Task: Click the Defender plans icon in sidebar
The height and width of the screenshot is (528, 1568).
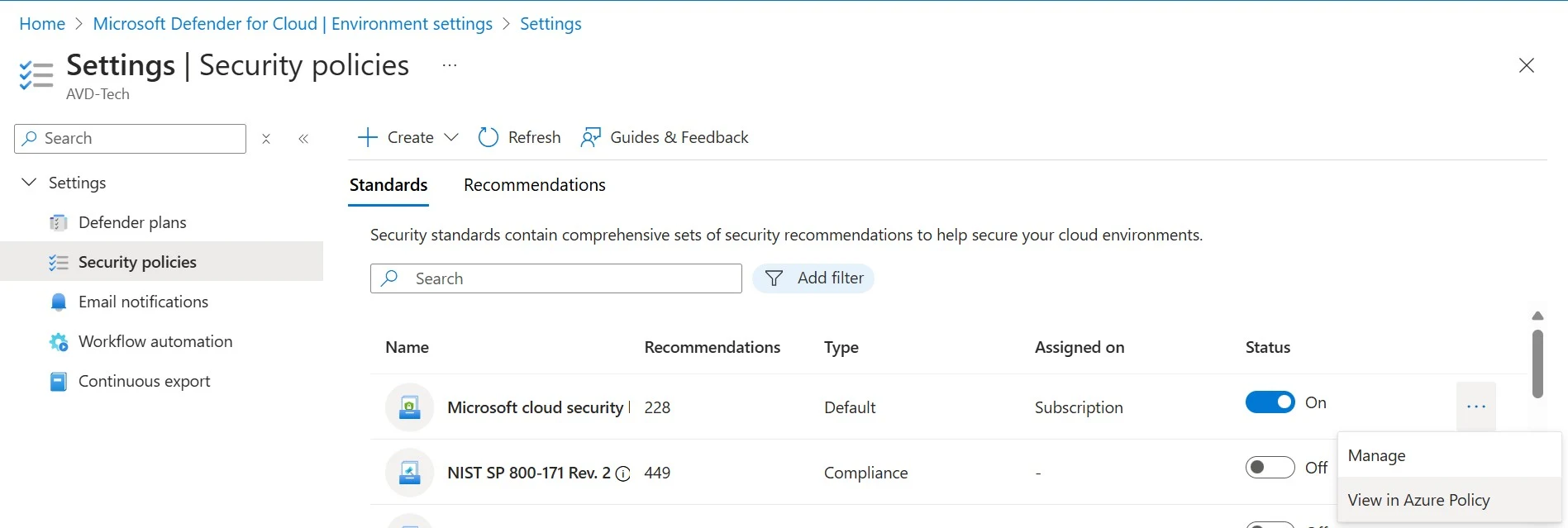Action: (x=58, y=223)
